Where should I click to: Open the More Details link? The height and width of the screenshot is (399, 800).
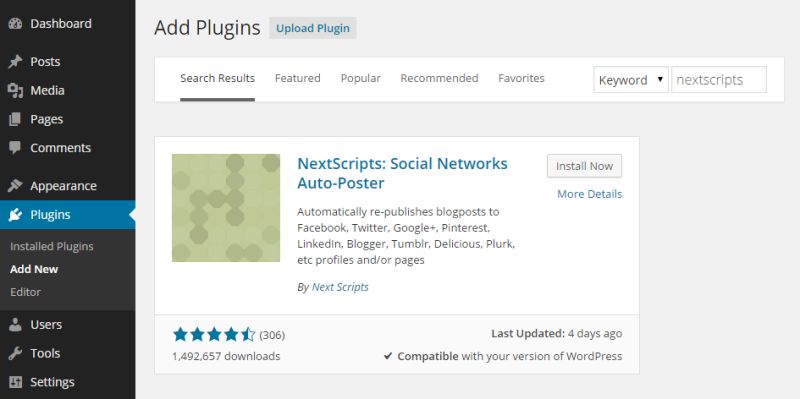pyautogui.click(x=589, y=194)
